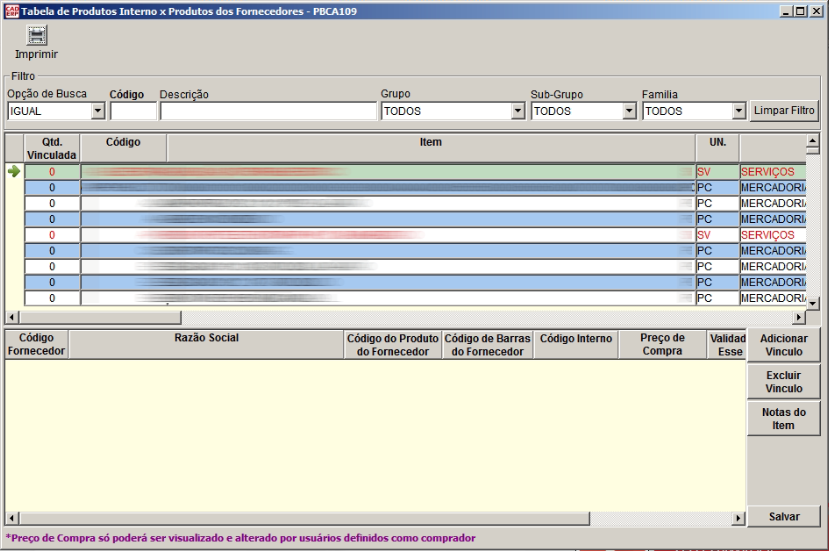Open the Sub-Grupo dropdown arrow
This screenshot has height=551, width=829.
(x=629, y=111)
